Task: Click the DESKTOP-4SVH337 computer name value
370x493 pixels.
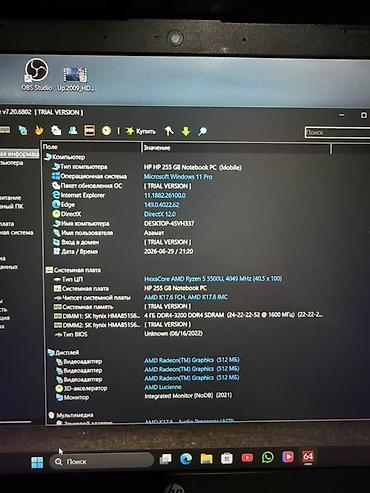Action: [169, 223]
